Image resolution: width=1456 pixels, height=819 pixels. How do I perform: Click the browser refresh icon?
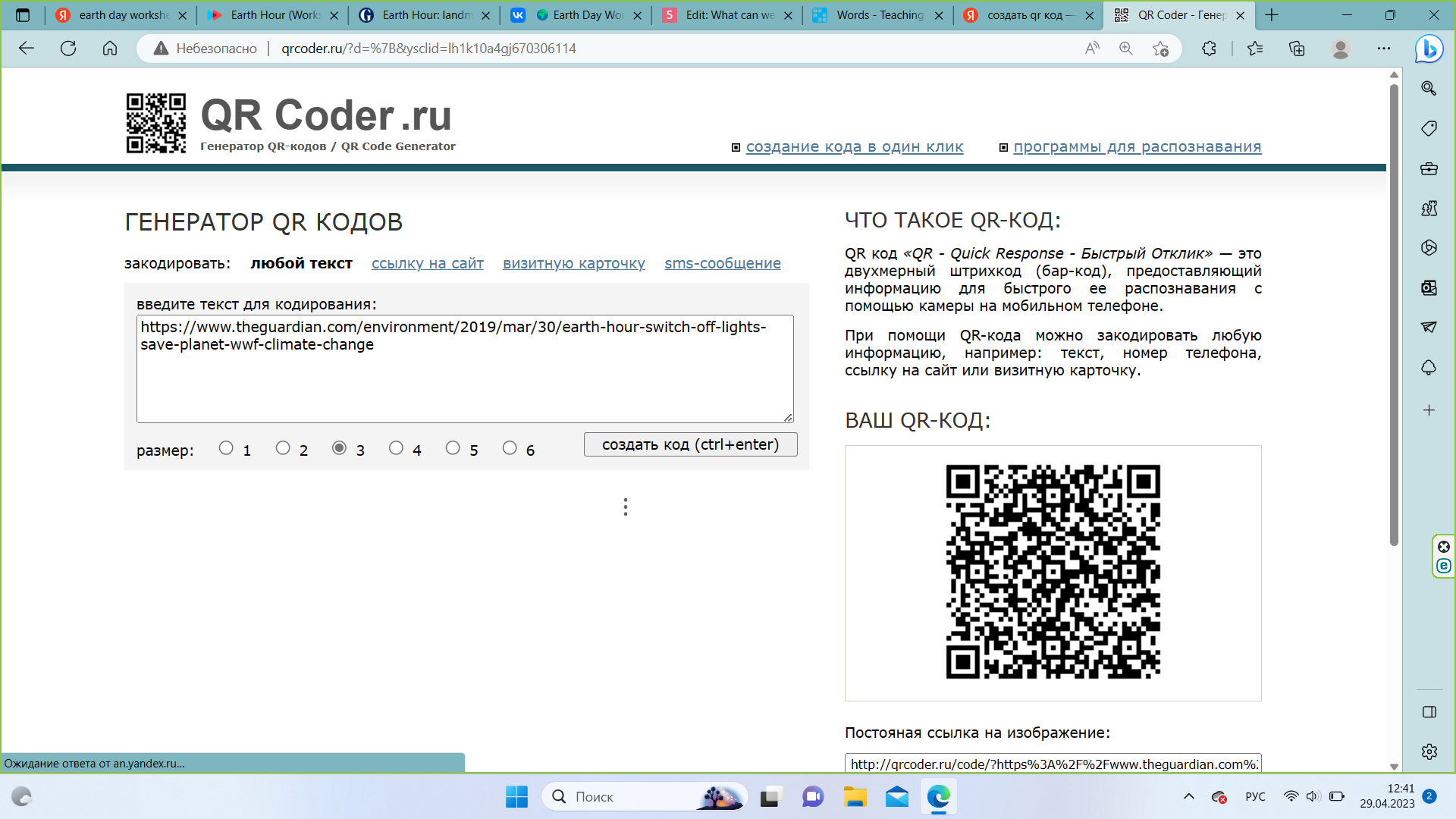pyautogui.click(x=68, y=49)
